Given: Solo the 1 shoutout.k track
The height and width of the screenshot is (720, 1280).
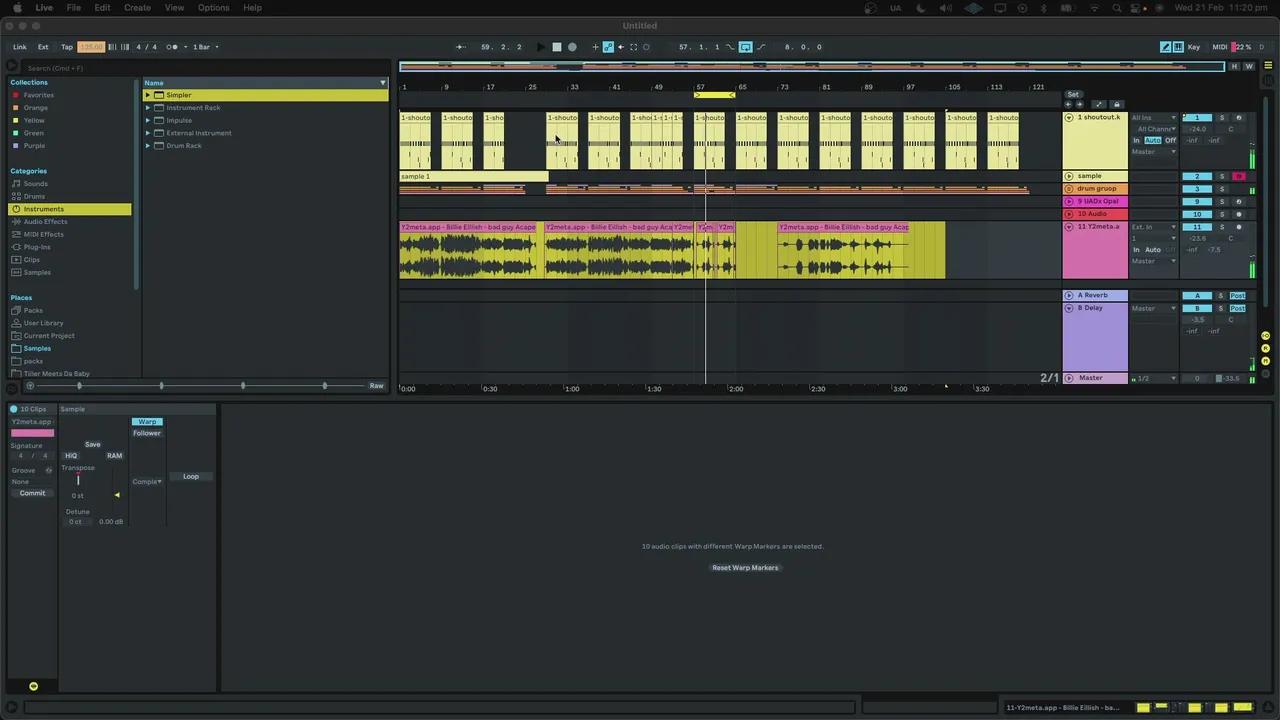Looking at the screenshot, I should coord(1221,118).
